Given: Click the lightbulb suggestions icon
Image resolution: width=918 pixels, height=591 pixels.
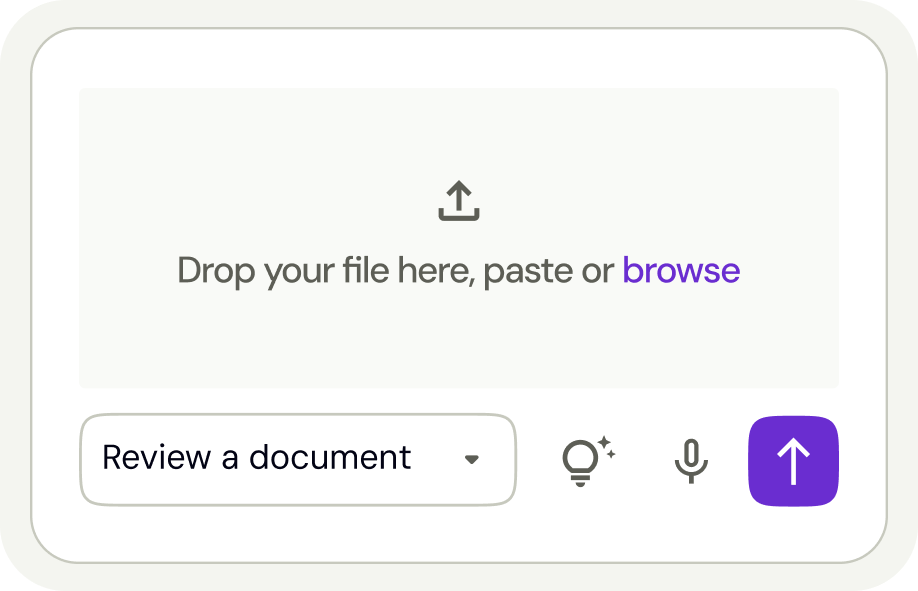Looking at the screenshot, I should pos(581,462).
